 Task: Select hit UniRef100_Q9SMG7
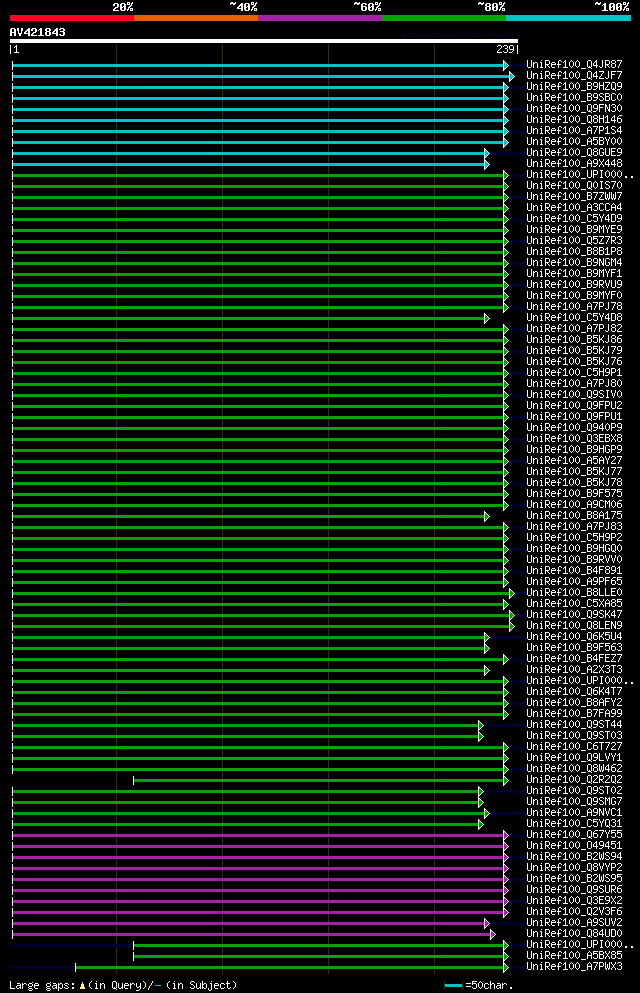[x=574, y=802]
